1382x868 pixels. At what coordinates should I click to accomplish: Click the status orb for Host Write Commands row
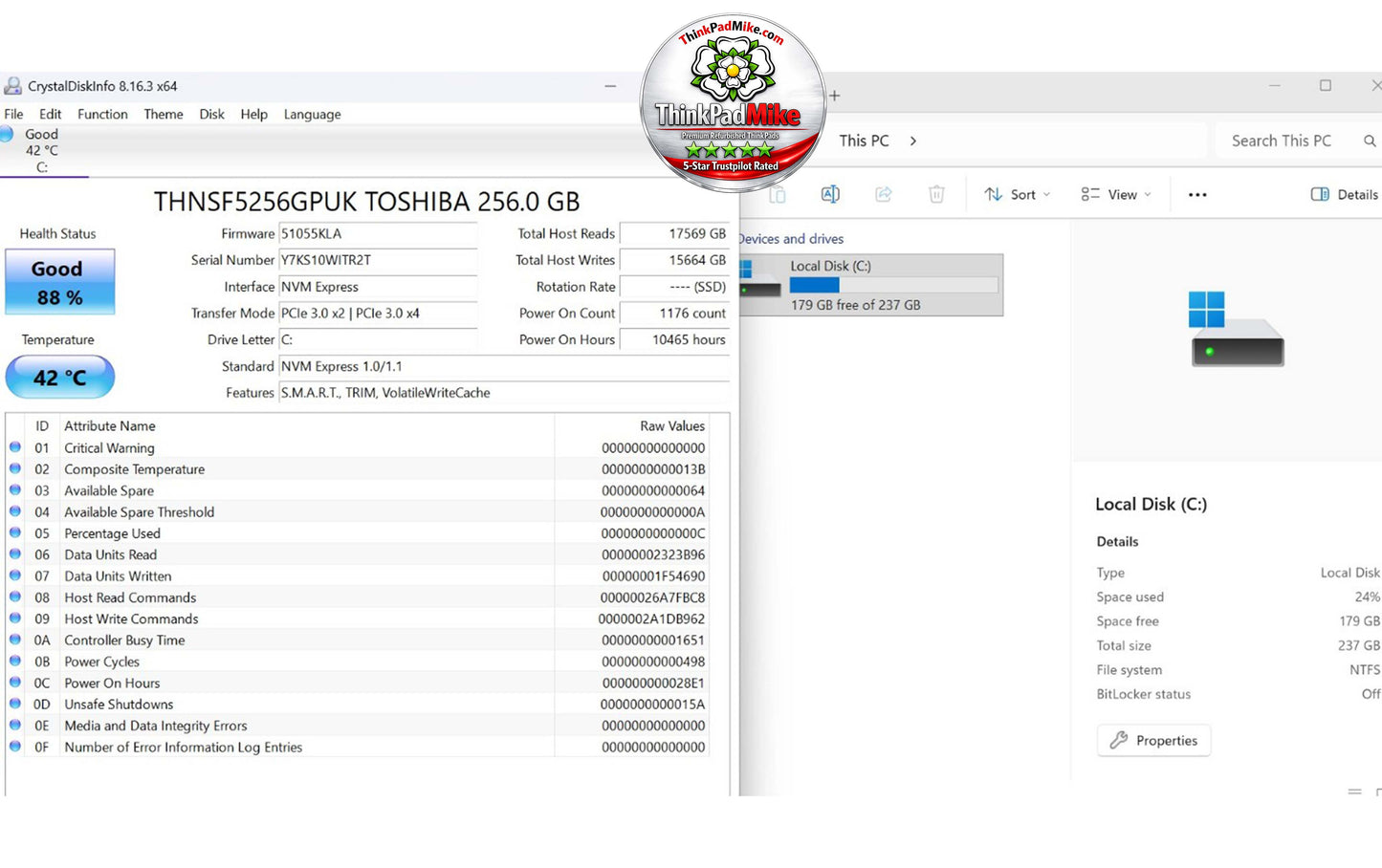coord(15,618)
